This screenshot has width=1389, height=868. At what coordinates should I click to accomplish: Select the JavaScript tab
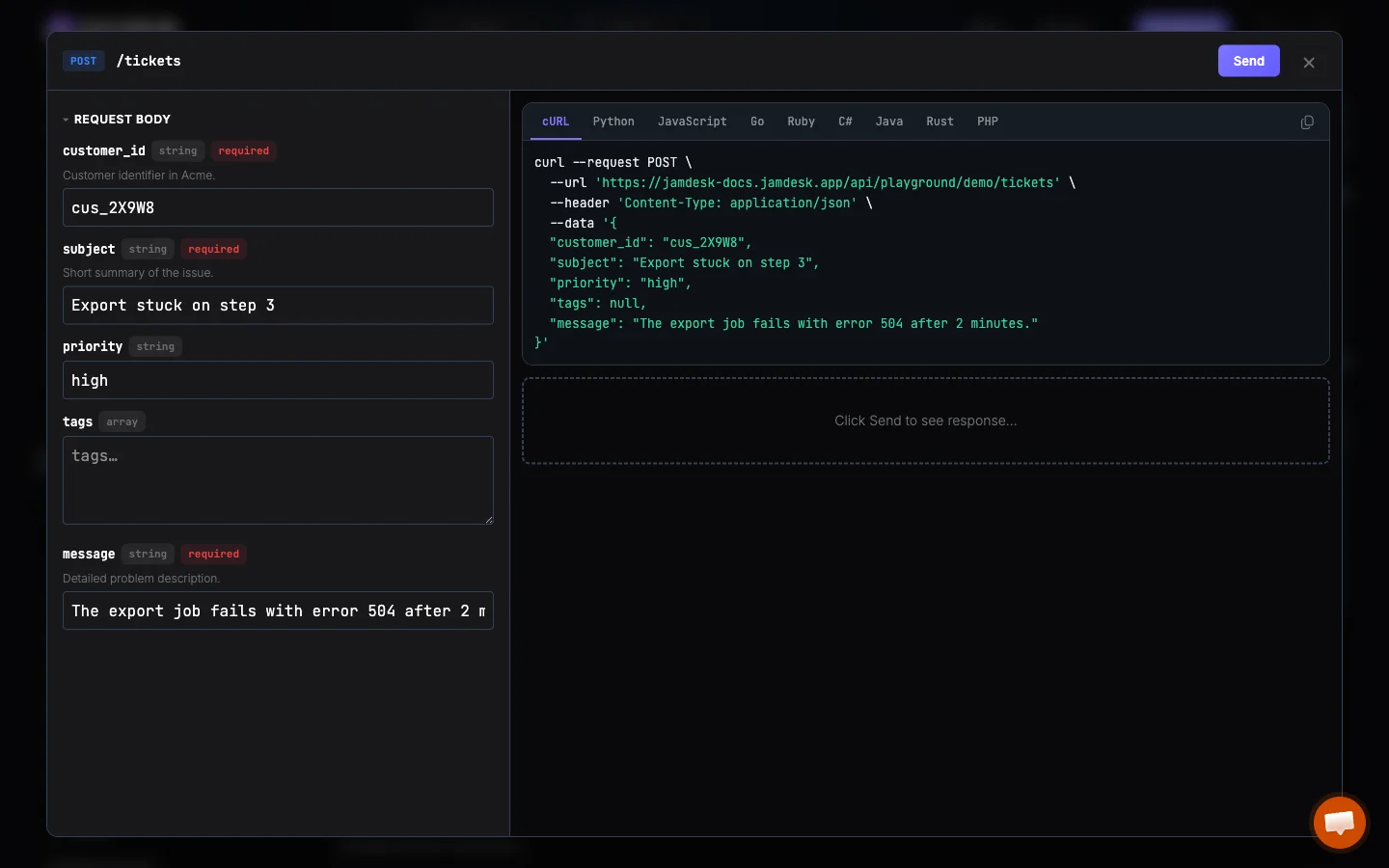coord(692,122)
